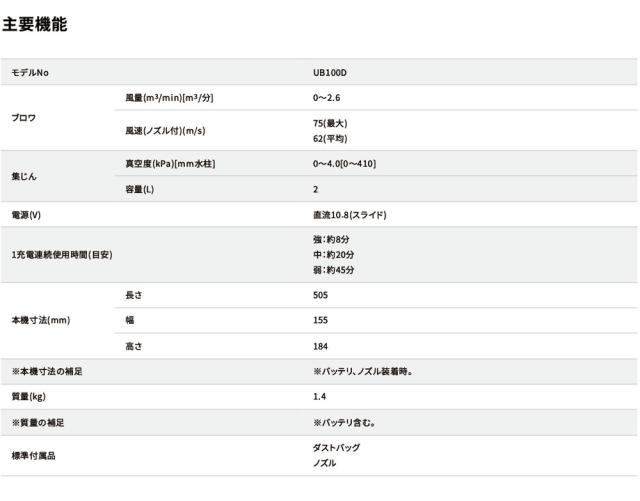Click the 主要機能 heading
Viewport: 640px width, 501px height.
coord(35,24)
